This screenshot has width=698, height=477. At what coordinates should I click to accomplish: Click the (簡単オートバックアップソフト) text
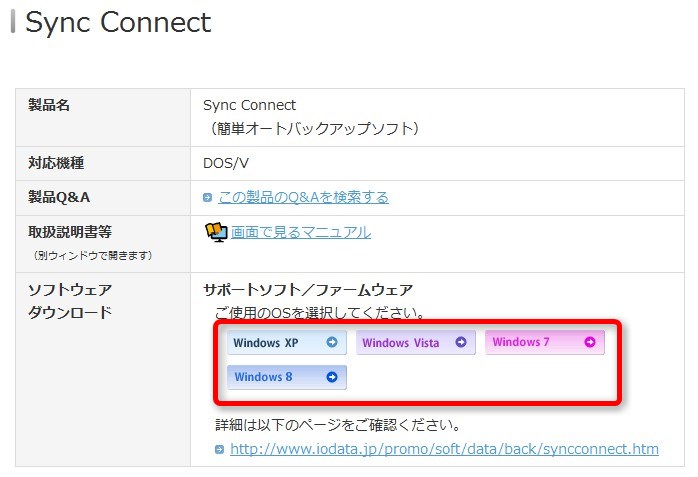click(315, 129)
